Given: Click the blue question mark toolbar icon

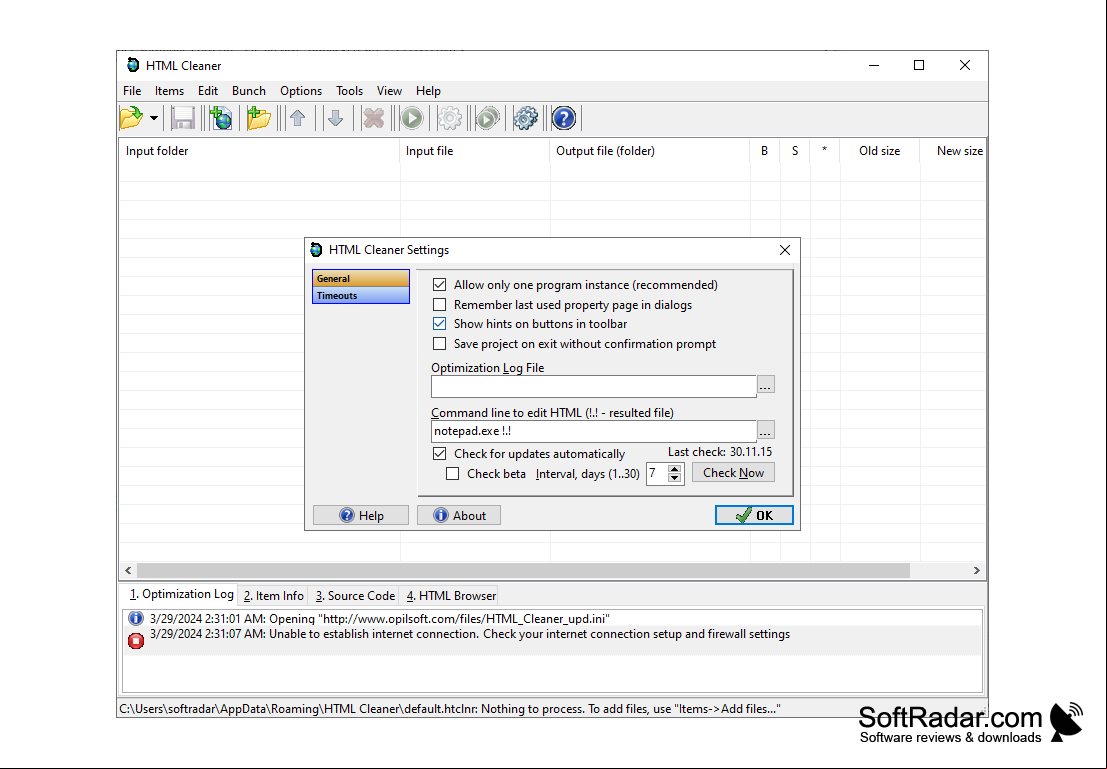Looking at the screenshot, I should [x=563, y=118].
